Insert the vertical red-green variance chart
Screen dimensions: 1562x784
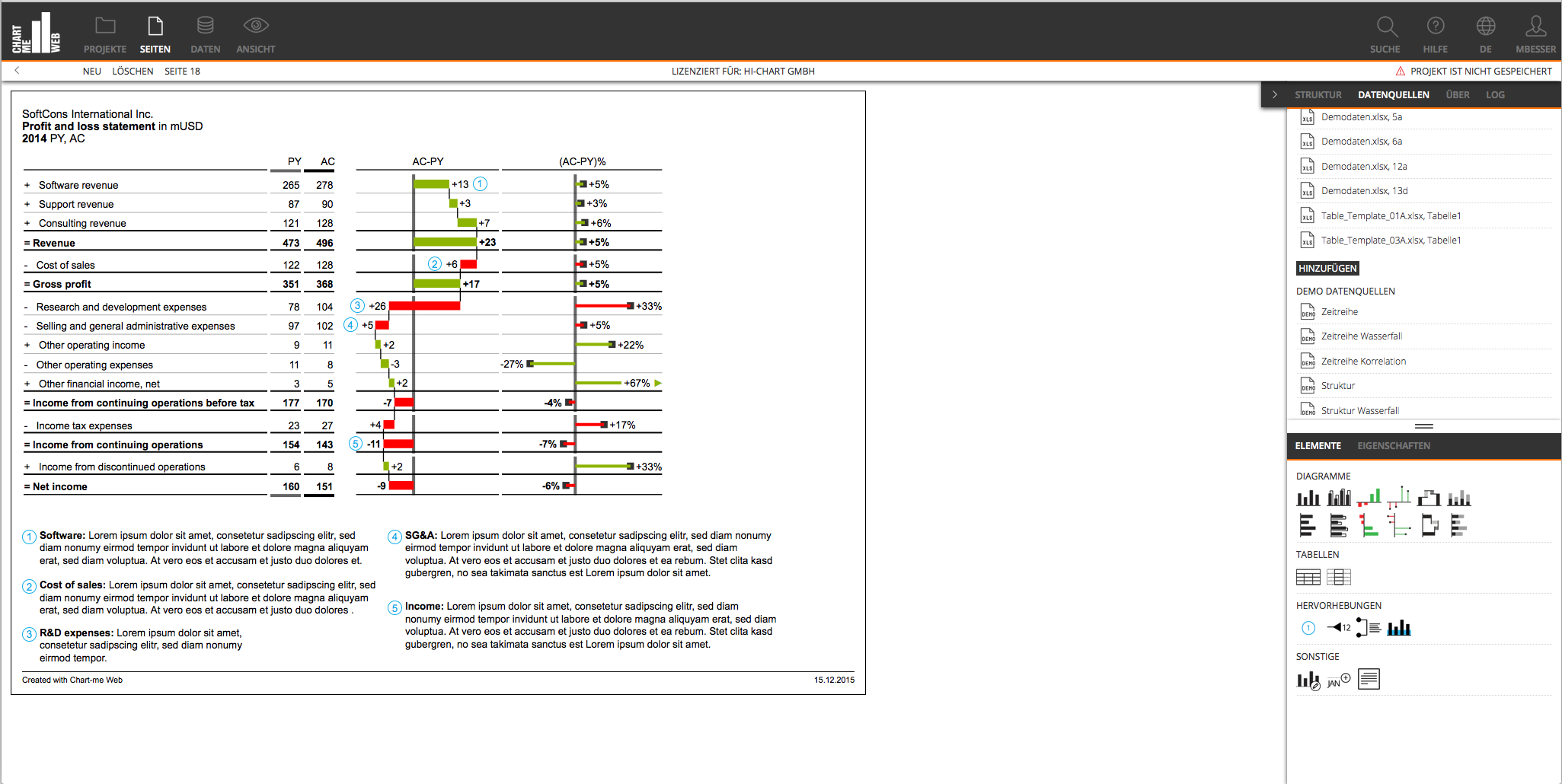pos(1369,498)
